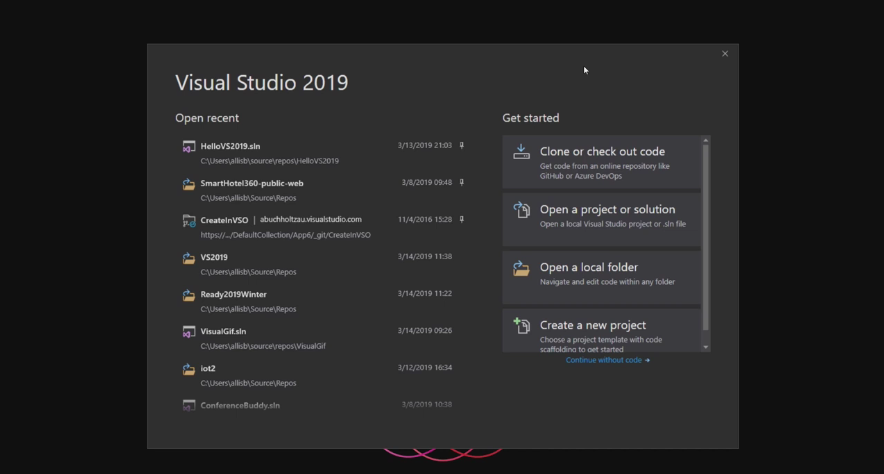Click the VisualGif.sln solution icon
Viewport: 884px width, 474px height.
(x=188, y=332)
